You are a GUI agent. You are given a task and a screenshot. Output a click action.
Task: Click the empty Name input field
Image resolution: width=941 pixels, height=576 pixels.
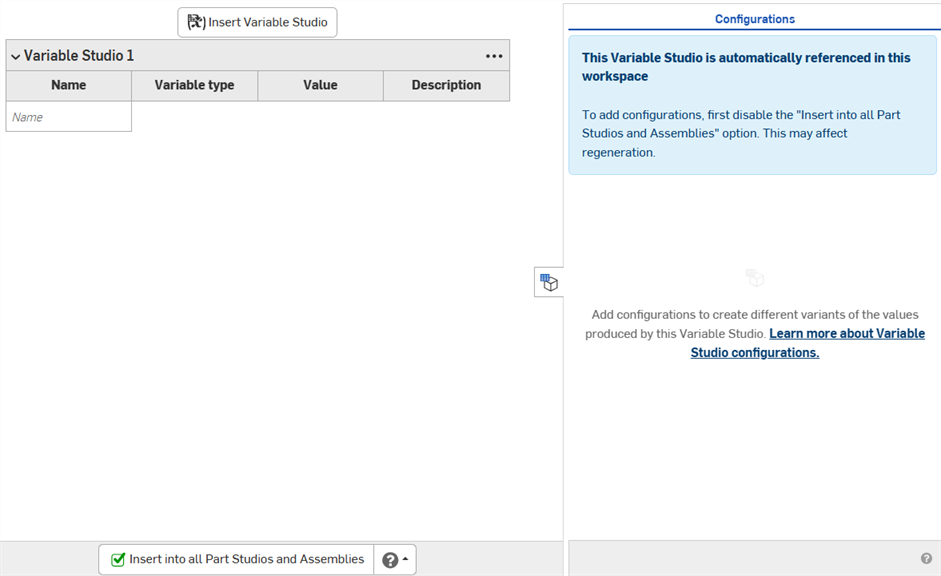tap(68, 117)
